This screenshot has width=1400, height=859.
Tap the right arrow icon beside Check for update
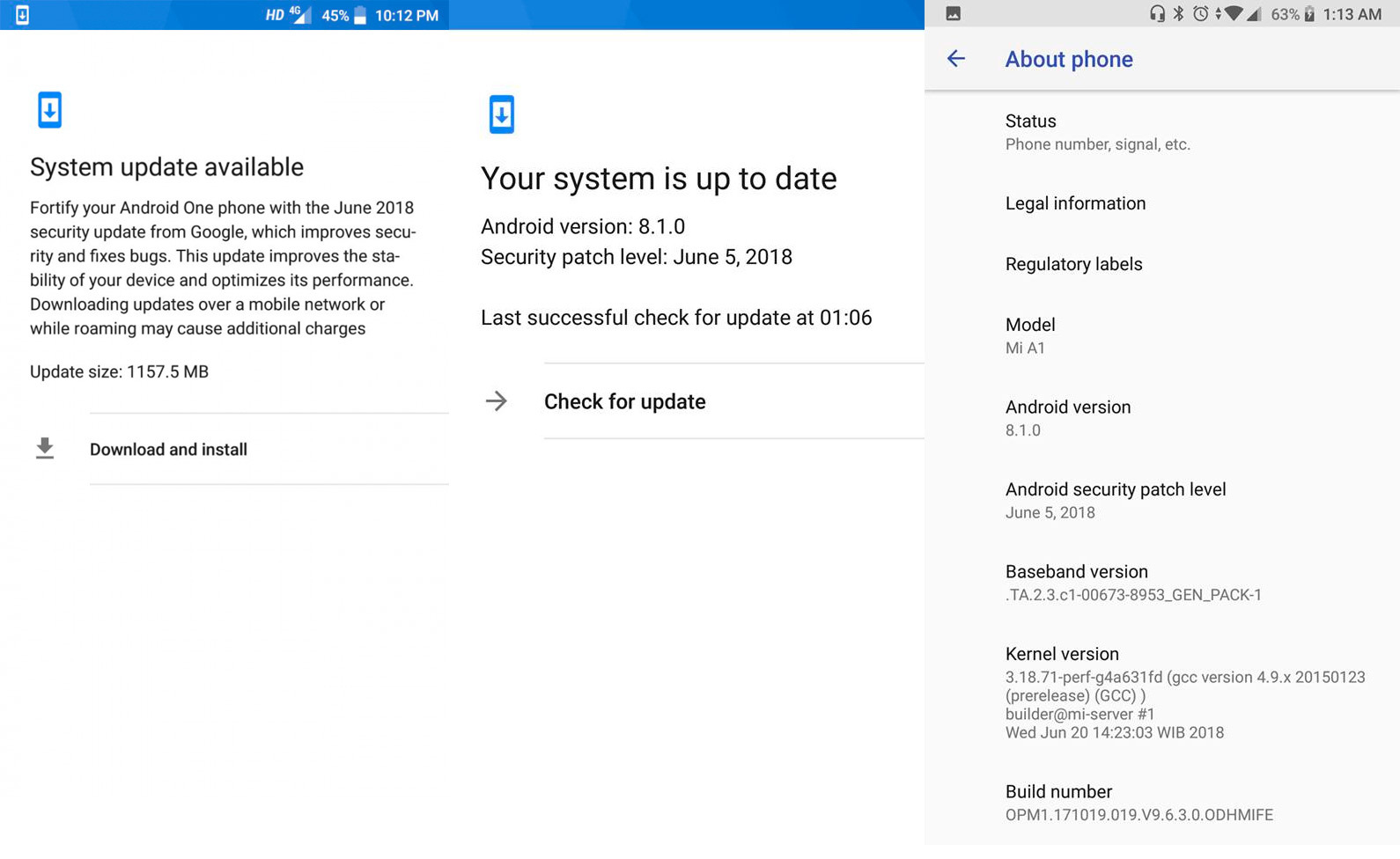(x=497, y=401)
